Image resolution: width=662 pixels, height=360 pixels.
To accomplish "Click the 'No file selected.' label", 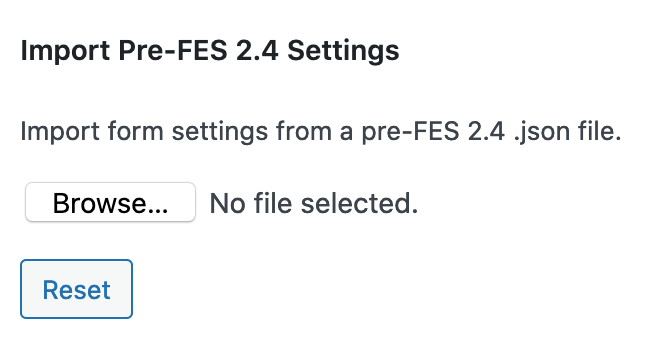I will pyautogui.click(x=314, y=203).
